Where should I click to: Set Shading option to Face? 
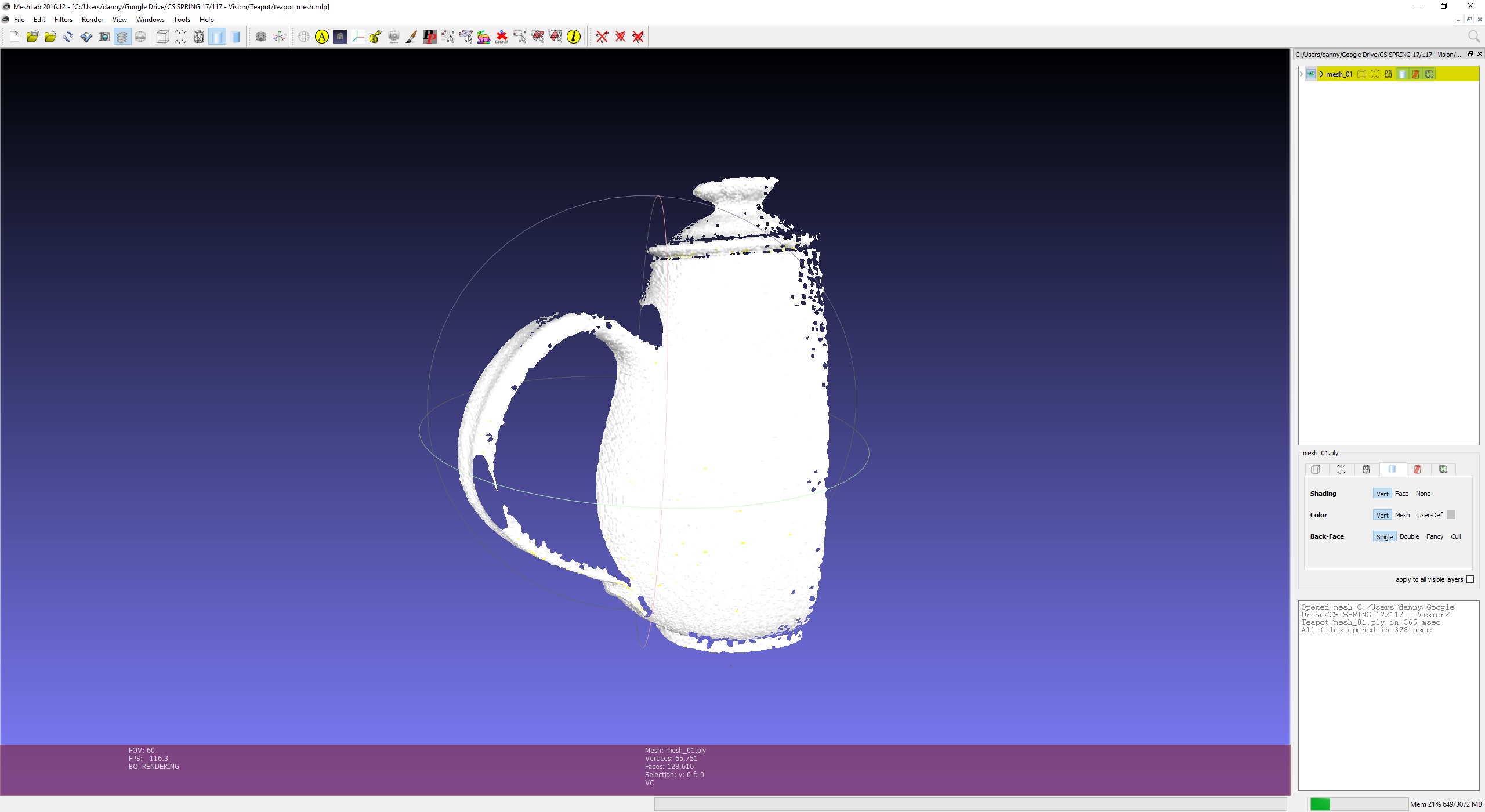tap(1401, 494)
